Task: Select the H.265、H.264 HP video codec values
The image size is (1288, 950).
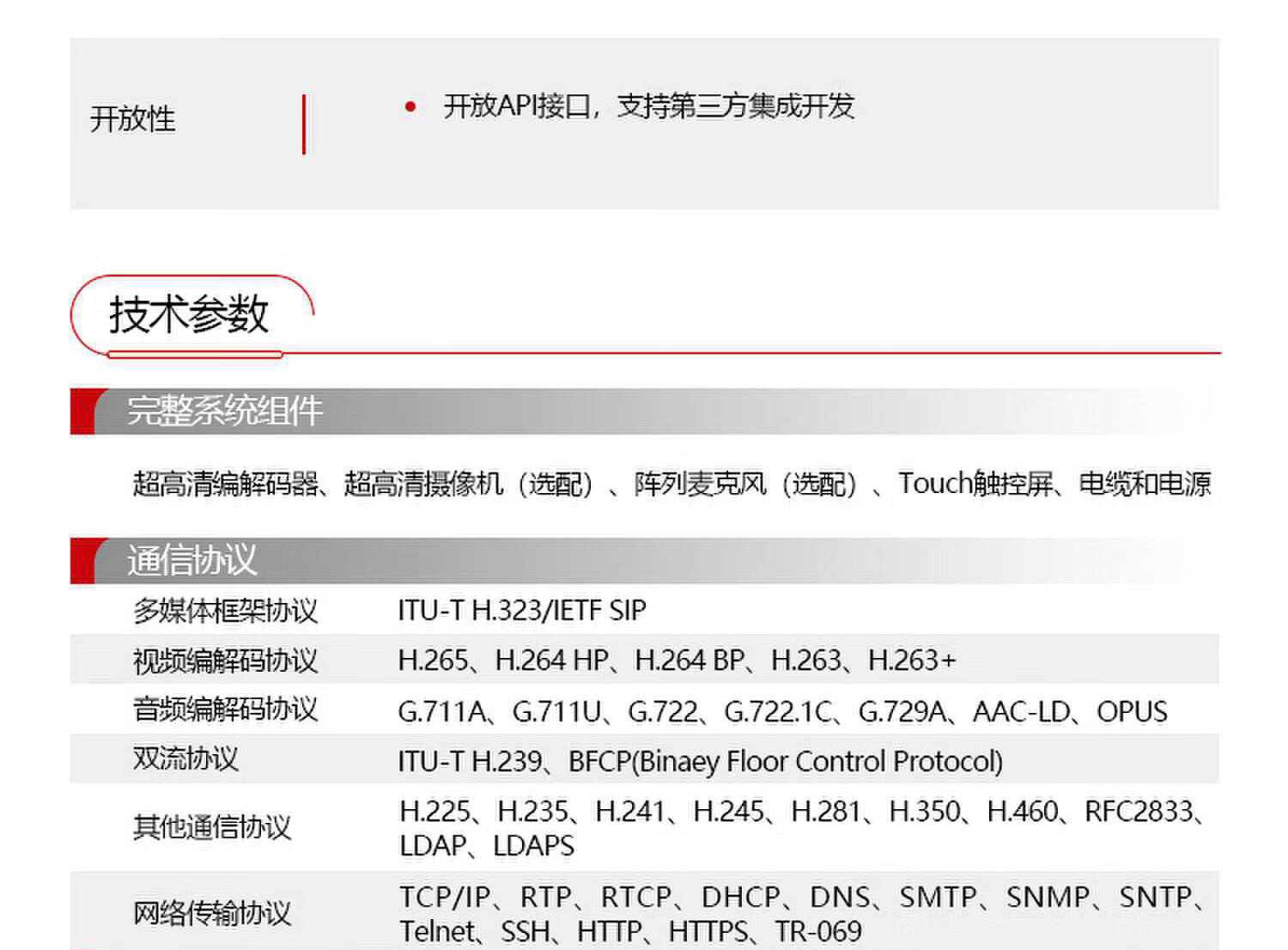Action: click(x=677, y=661)
